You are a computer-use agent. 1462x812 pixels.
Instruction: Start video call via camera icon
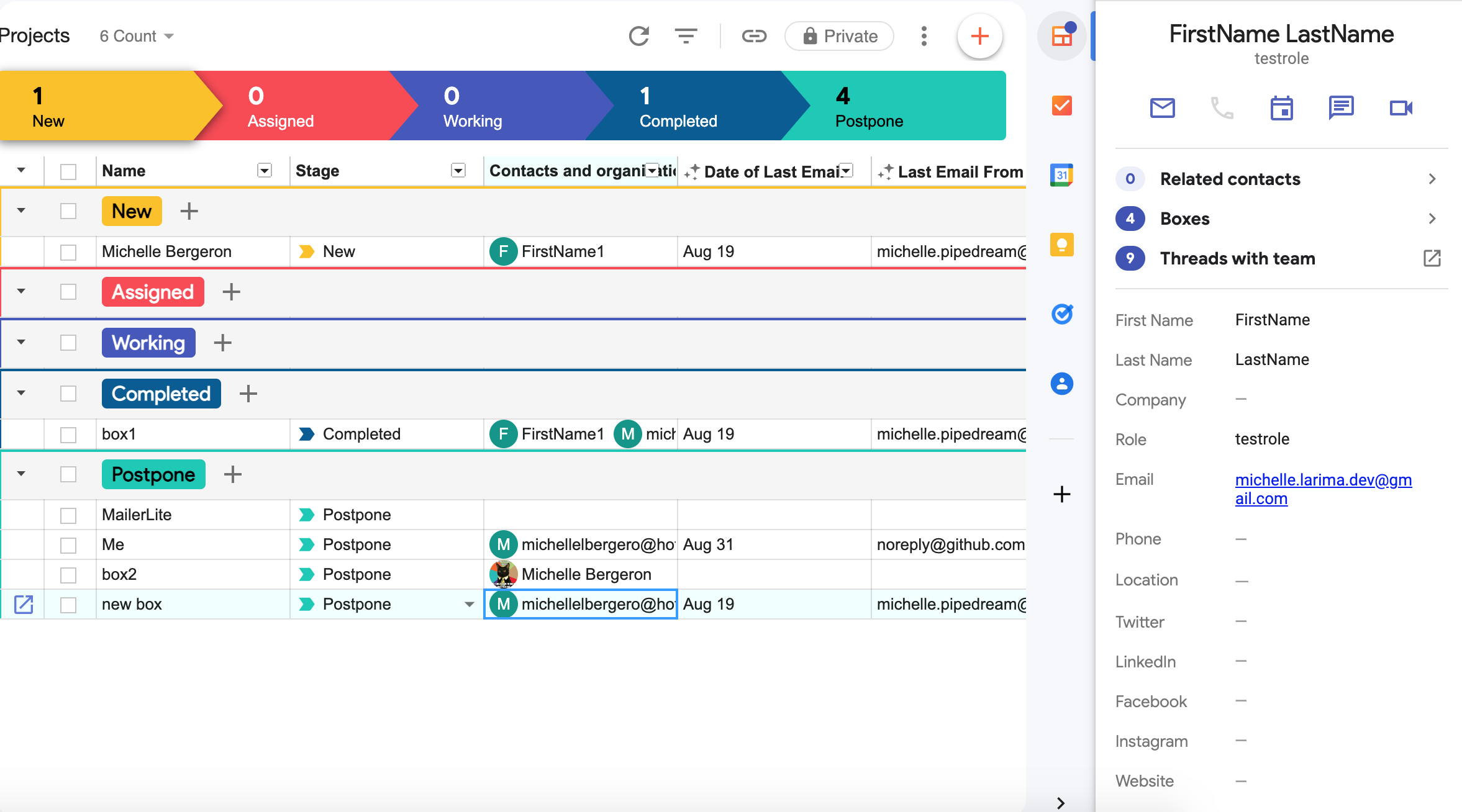click(x=1401, y=108)
